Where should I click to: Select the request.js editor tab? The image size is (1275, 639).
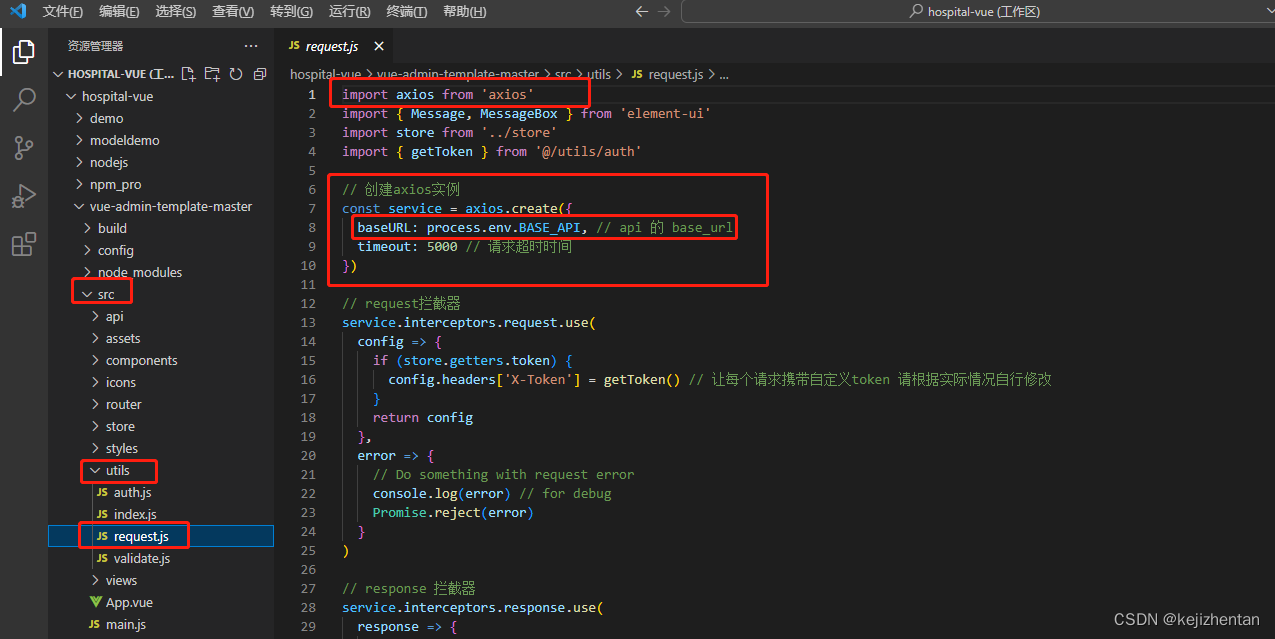pos(334,46)
